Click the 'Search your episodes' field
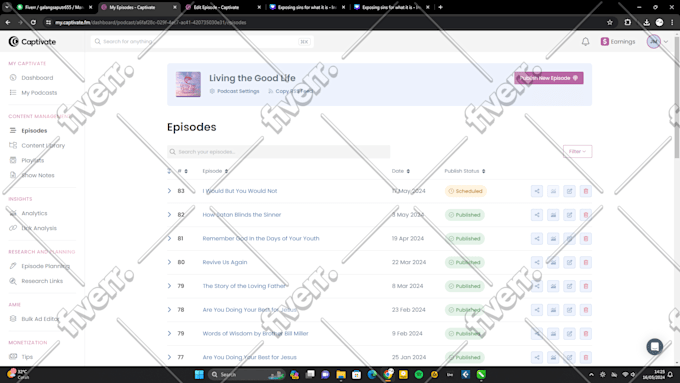680x383 pixels. point(278,152)
